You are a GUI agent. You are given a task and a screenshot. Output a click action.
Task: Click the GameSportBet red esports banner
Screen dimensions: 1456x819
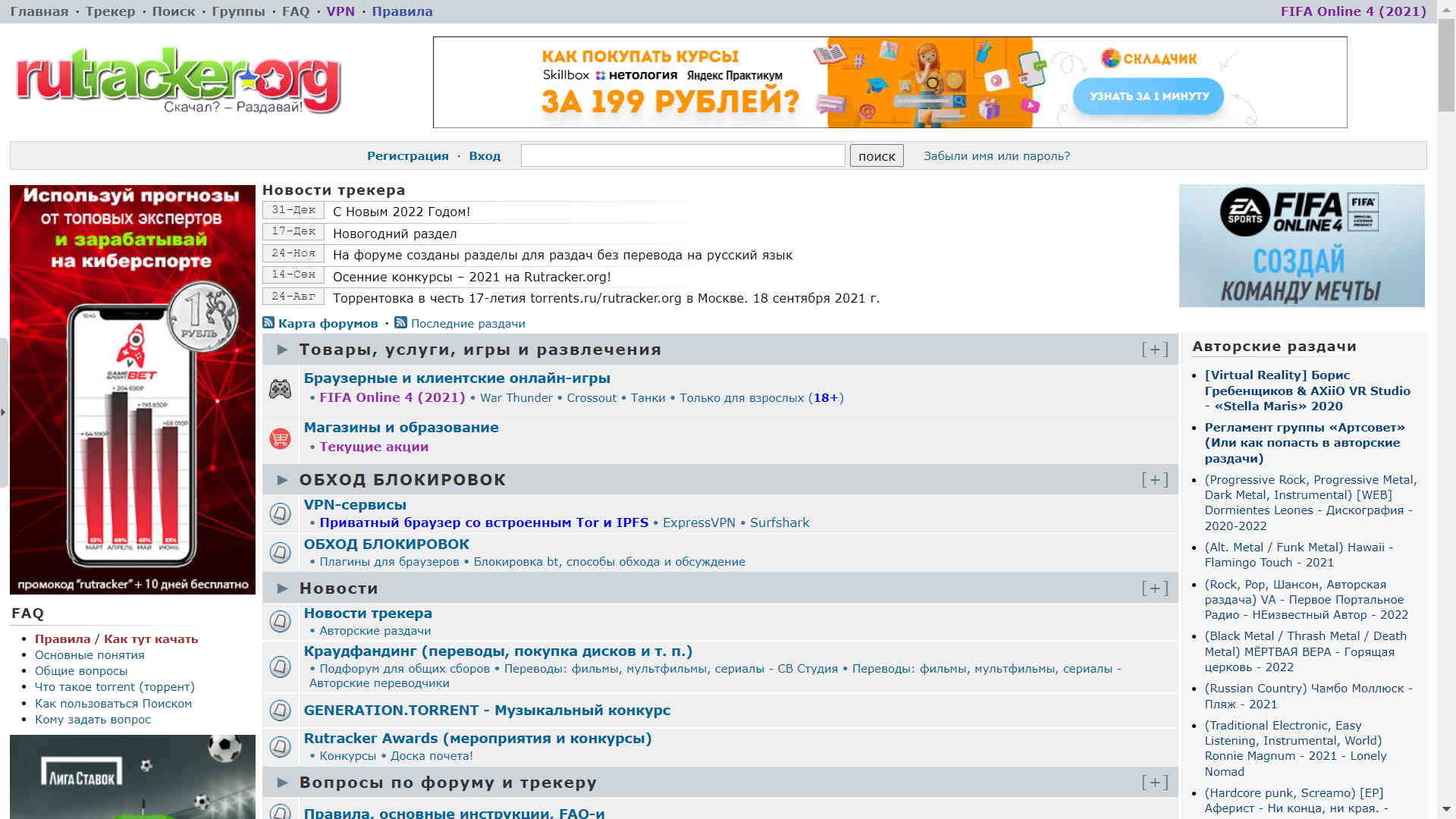133,390
